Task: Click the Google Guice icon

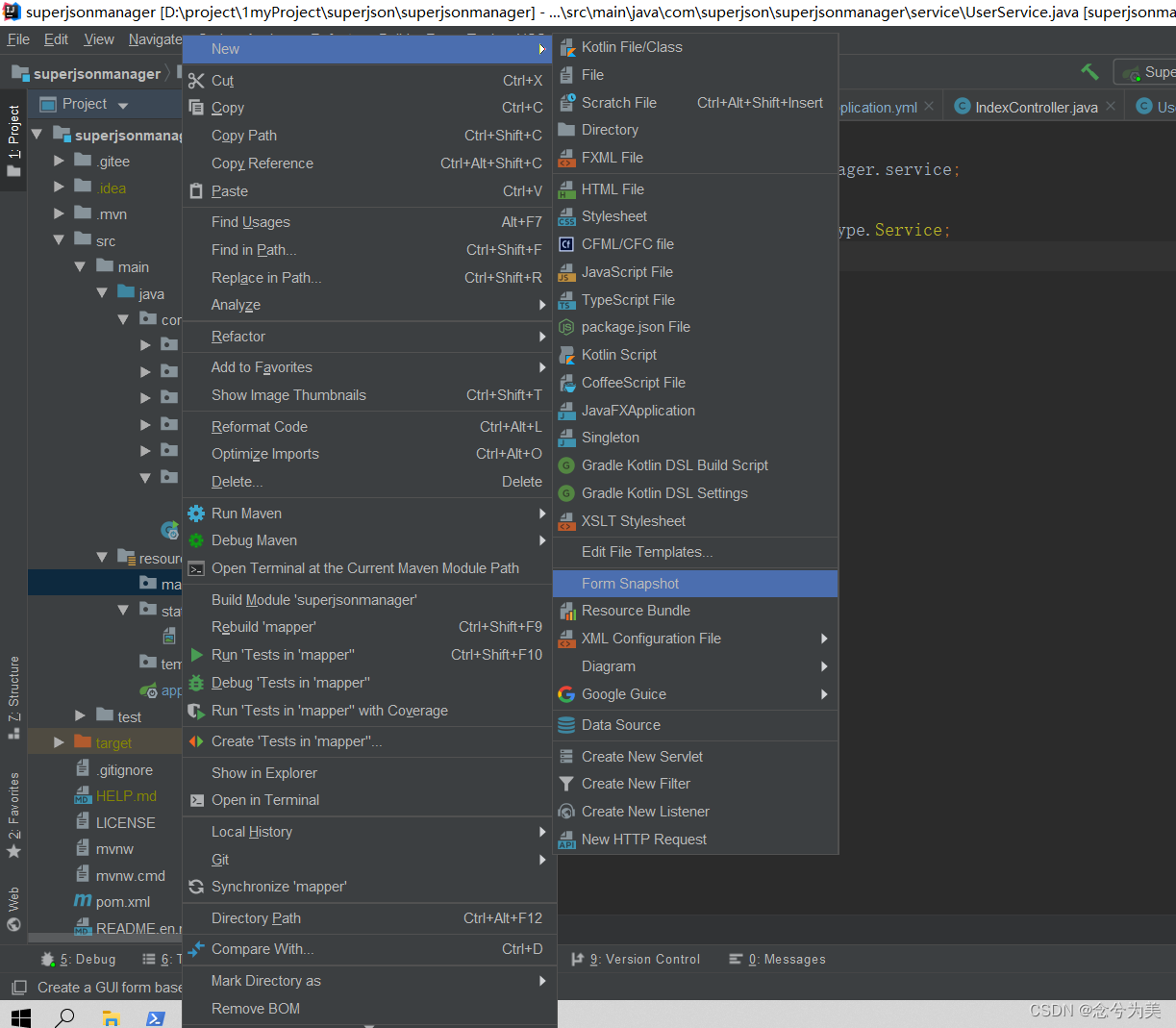Action: (x=566, y=694)
